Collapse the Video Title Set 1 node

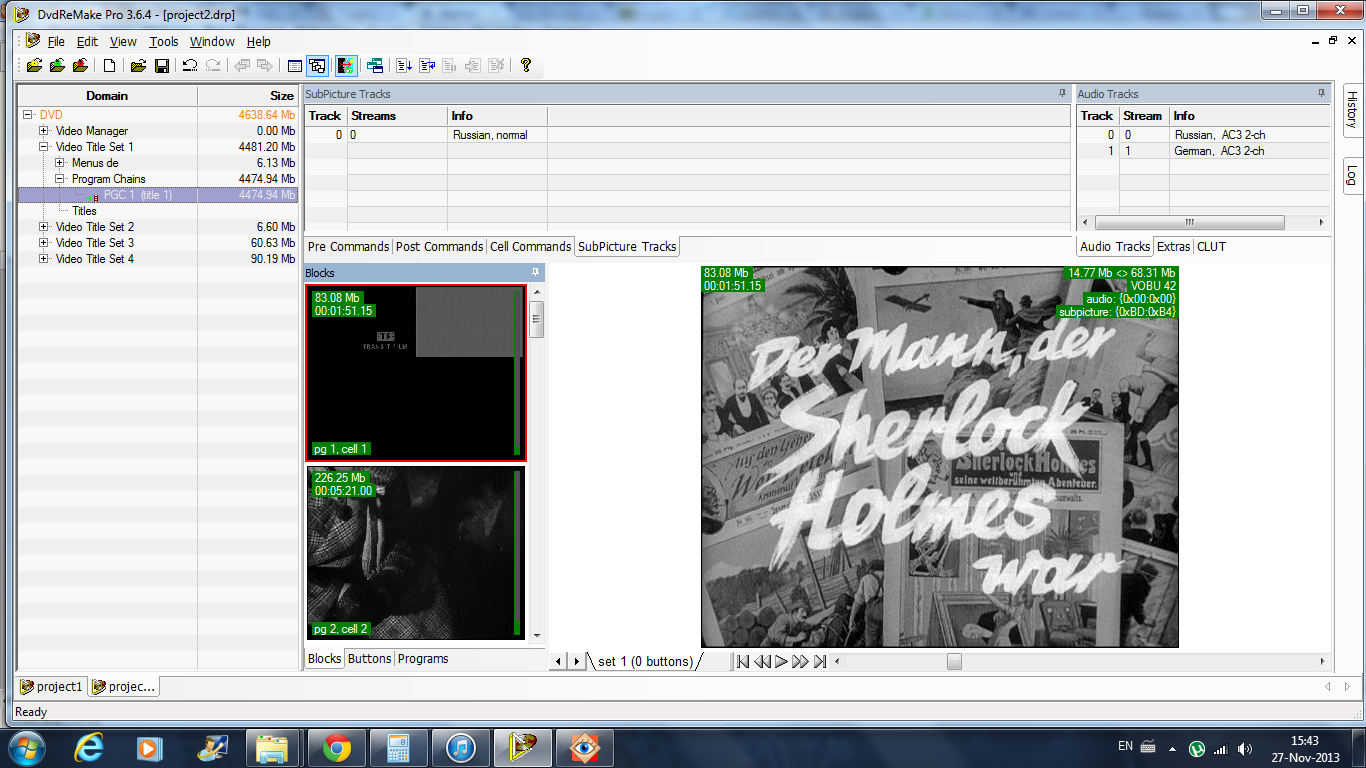coord(44,147)
